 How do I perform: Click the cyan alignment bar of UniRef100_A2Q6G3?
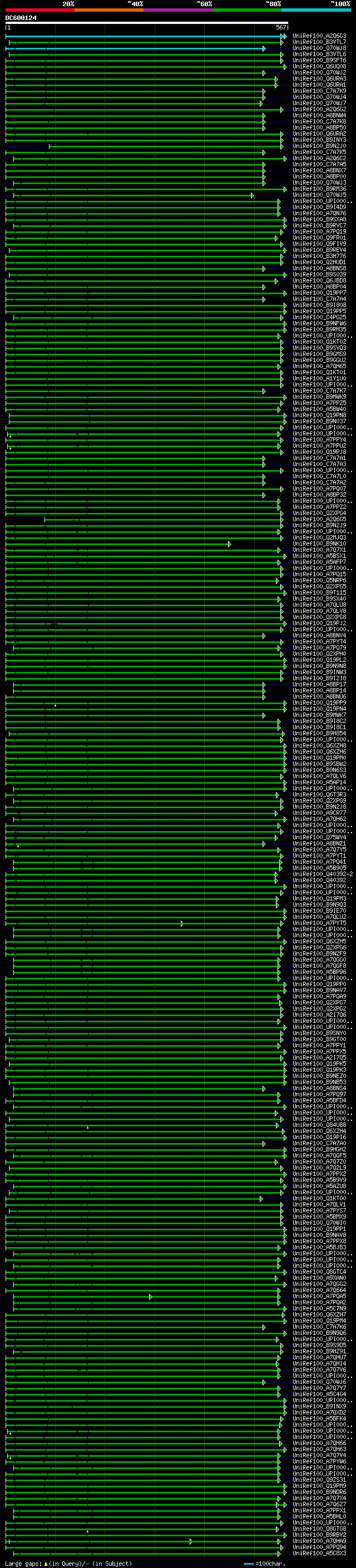146,36
